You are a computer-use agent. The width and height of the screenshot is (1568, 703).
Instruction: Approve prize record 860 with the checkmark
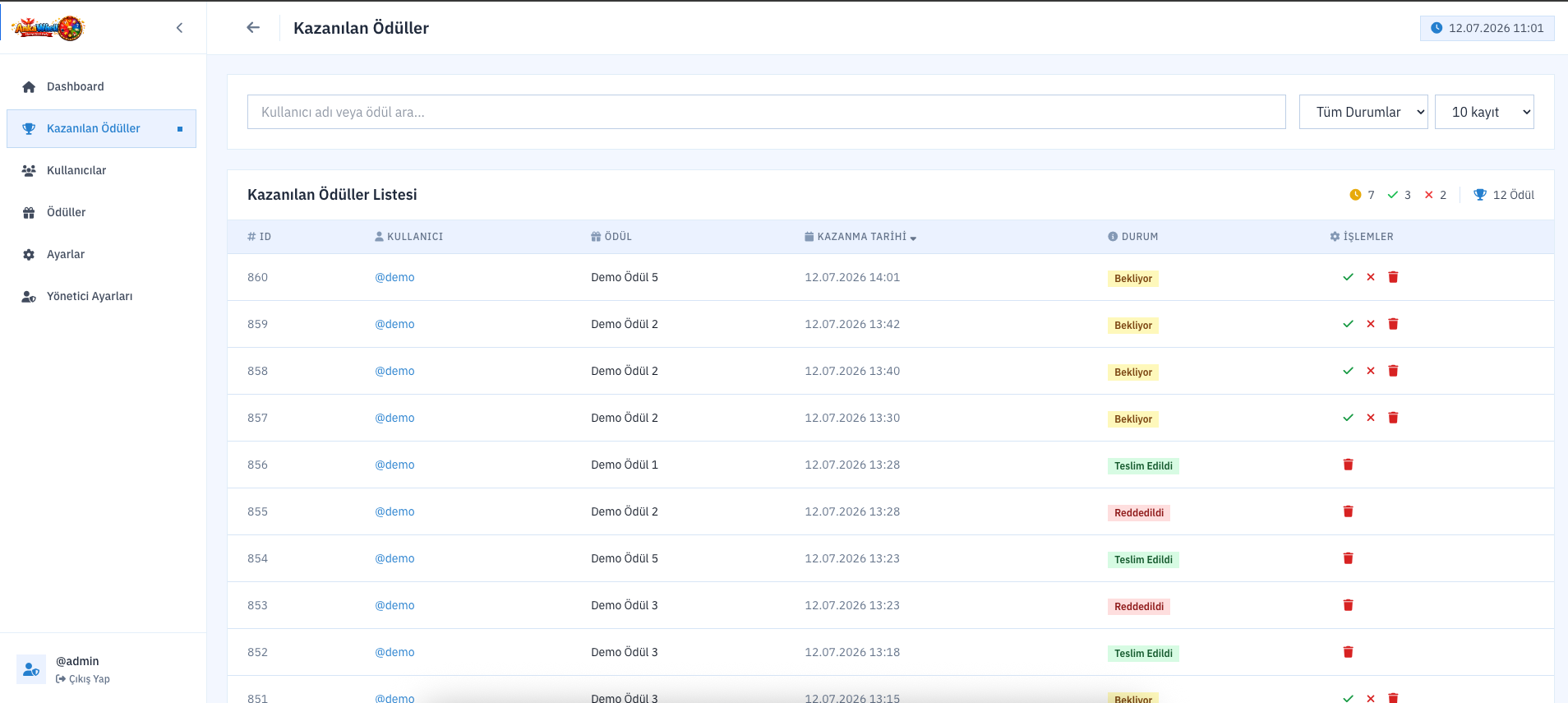1348,277
